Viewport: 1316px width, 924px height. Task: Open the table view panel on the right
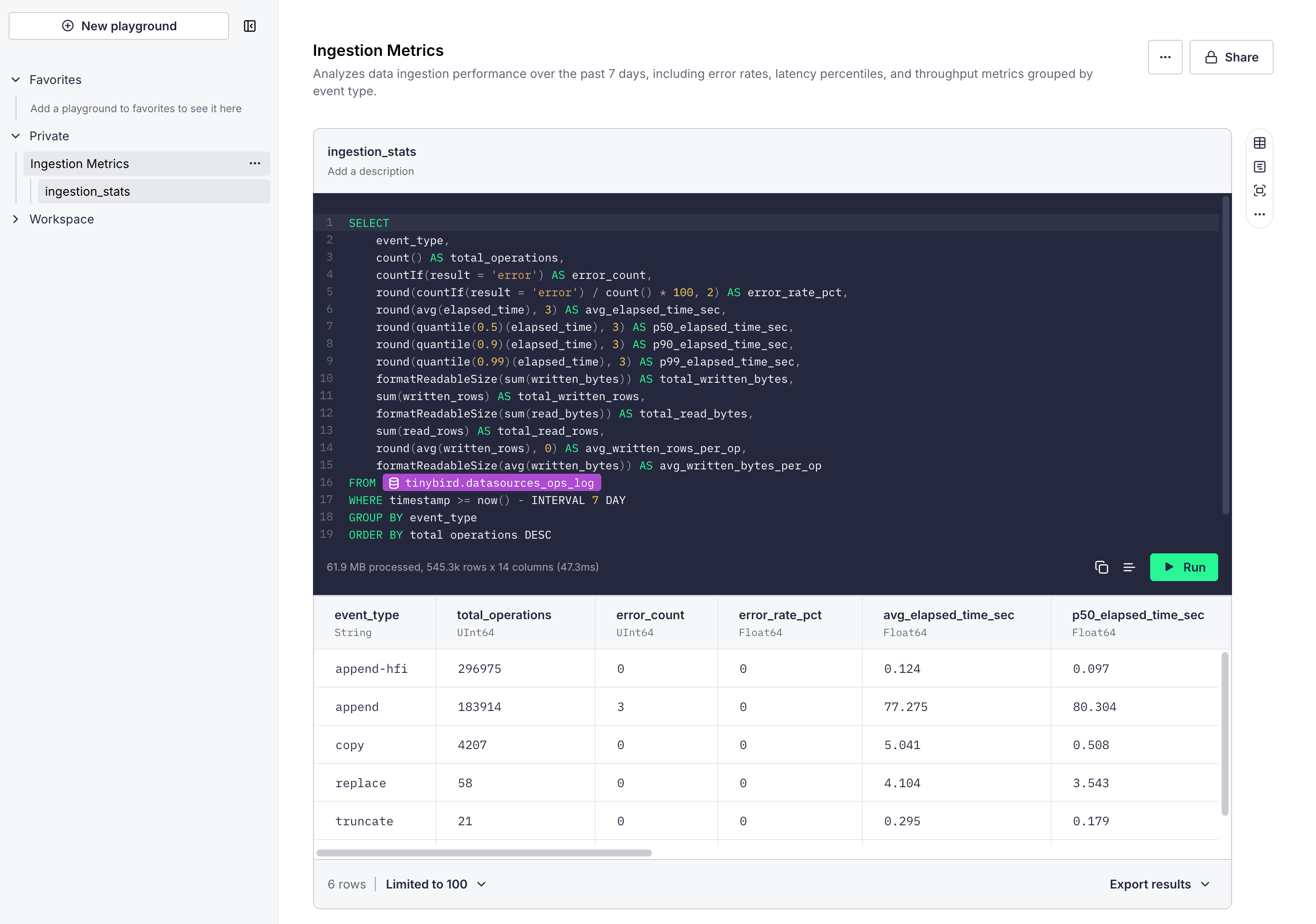coord(1260,143)
